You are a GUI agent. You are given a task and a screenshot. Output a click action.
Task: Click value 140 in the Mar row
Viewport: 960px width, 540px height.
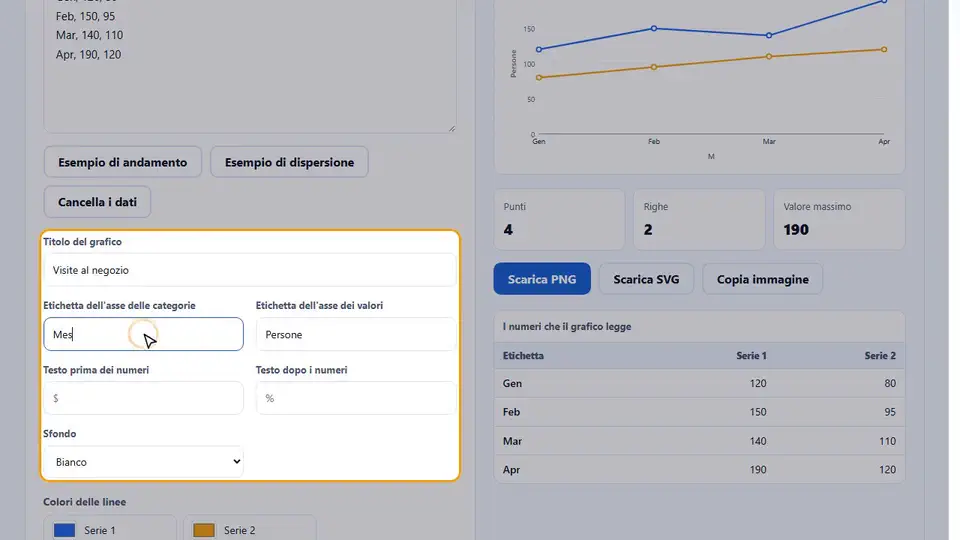[758, 441]
